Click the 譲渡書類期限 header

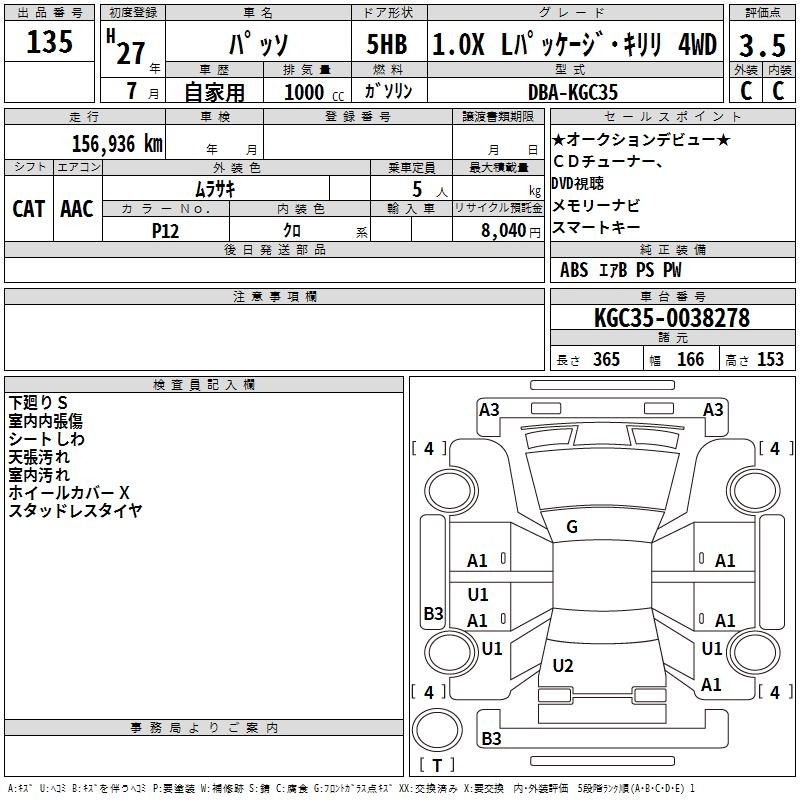tap(498, 116)
